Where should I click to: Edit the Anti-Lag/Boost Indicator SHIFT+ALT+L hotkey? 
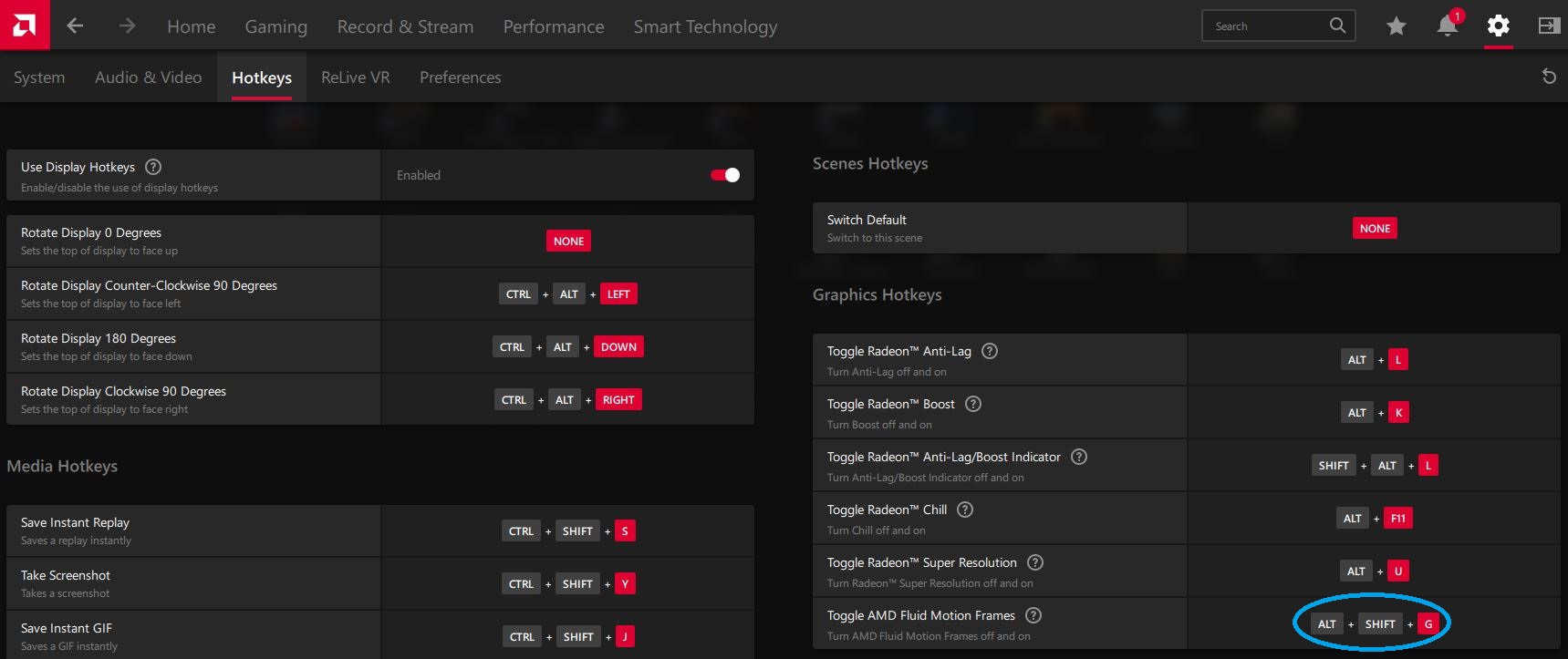click(1375, 465)
